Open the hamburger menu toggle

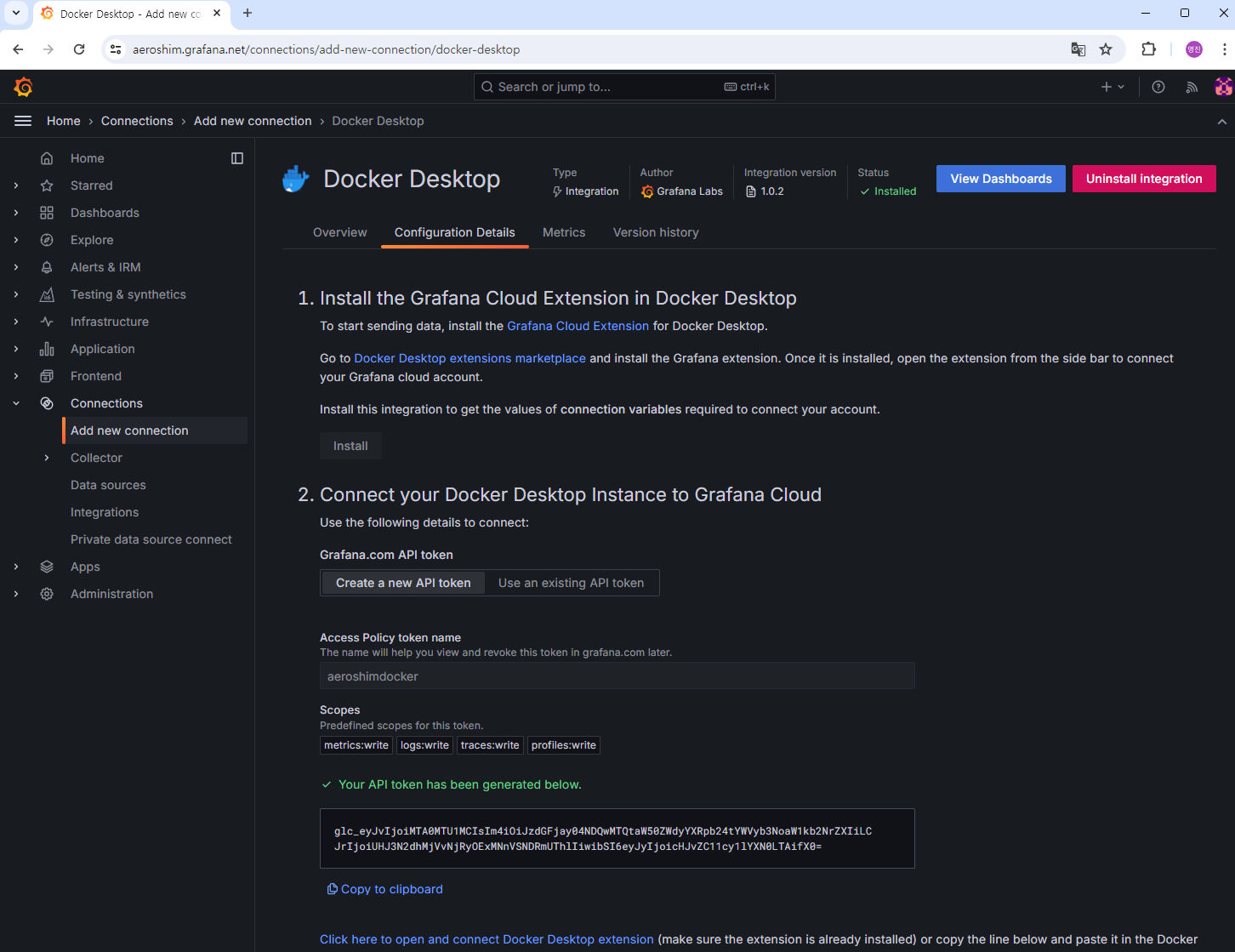[x=23, y=121]
